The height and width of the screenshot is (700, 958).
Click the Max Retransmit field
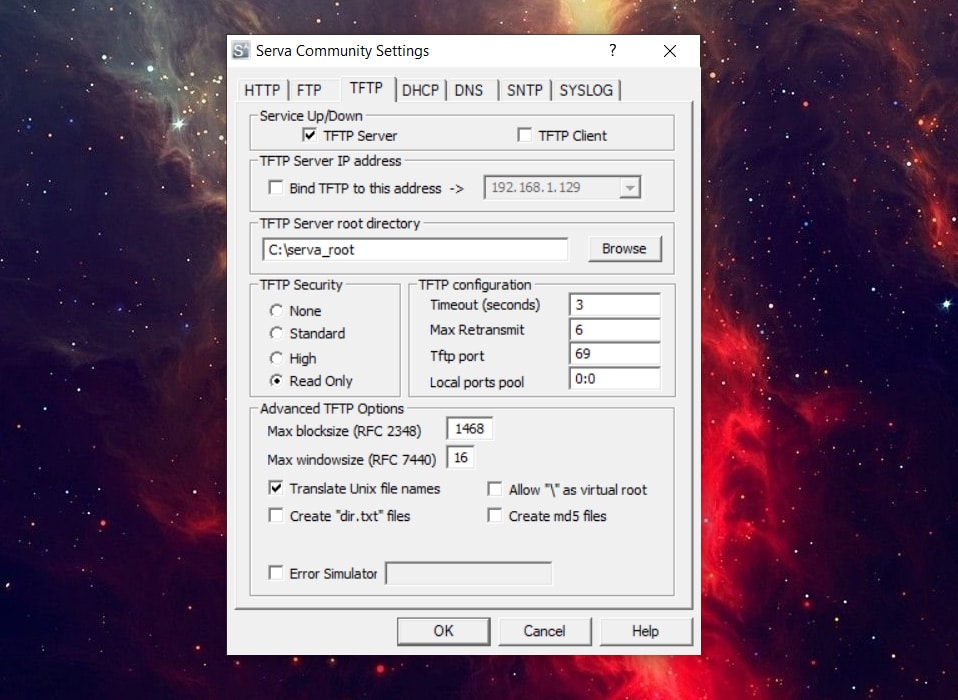[615, 330]
